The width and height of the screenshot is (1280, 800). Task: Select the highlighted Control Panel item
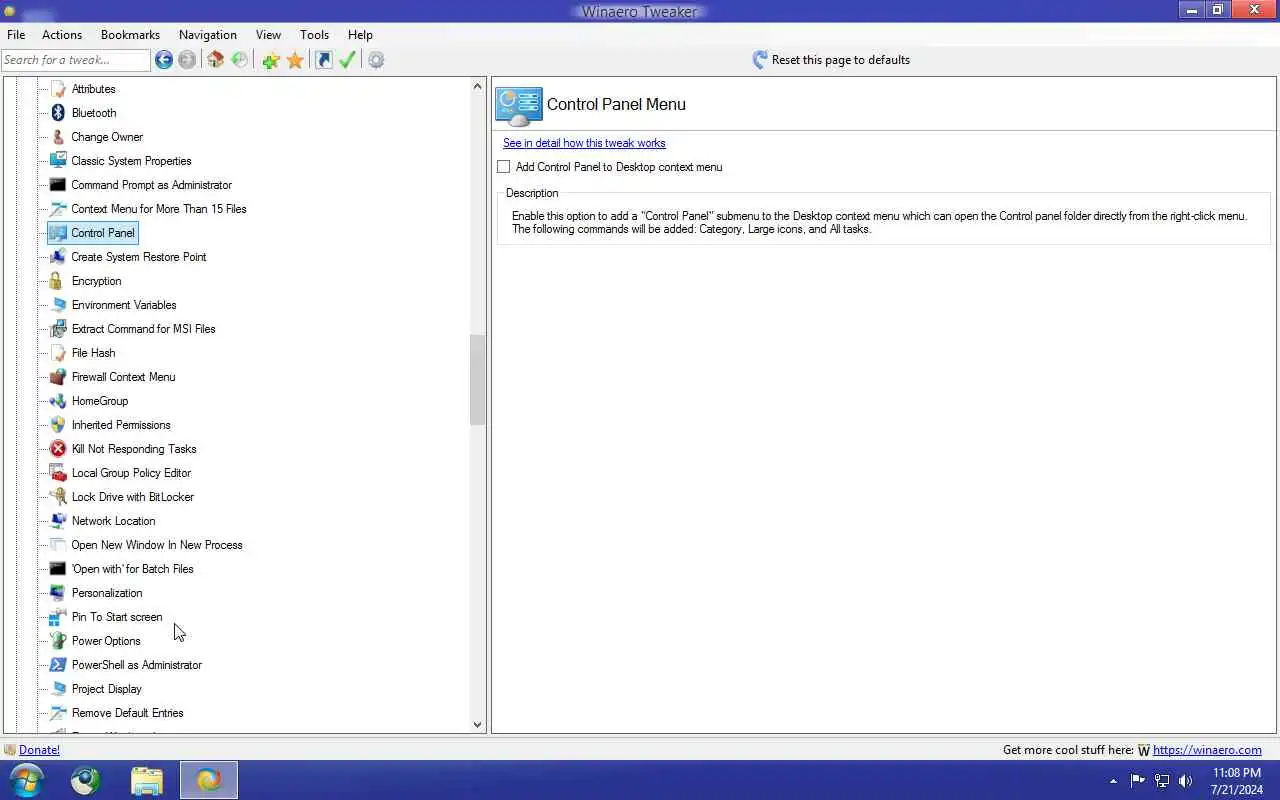93,233
